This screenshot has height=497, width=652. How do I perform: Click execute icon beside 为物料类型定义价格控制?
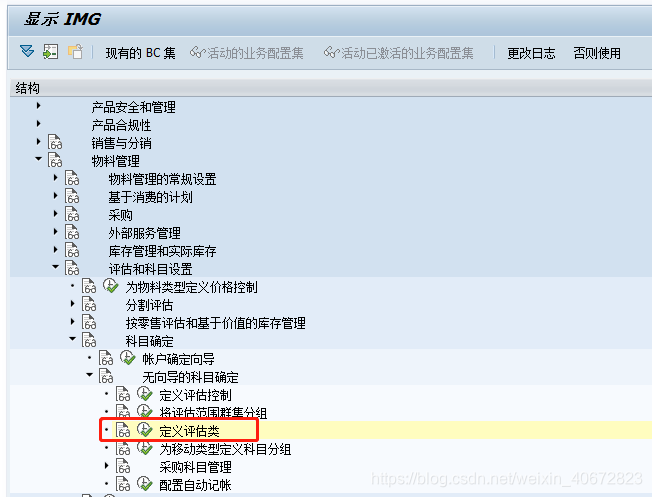[x=111, y=286]
